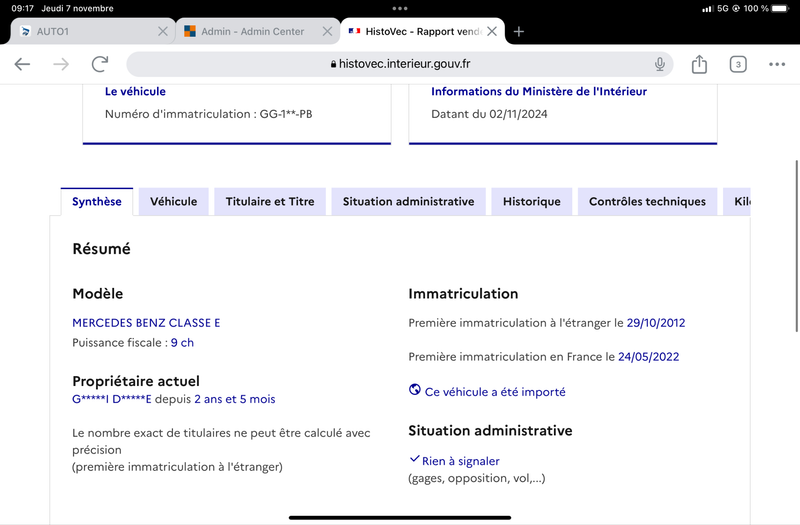Close the AUTO1 tab
Image resolution: width=800 pixels, height=525 pixels.
[163, 32]
